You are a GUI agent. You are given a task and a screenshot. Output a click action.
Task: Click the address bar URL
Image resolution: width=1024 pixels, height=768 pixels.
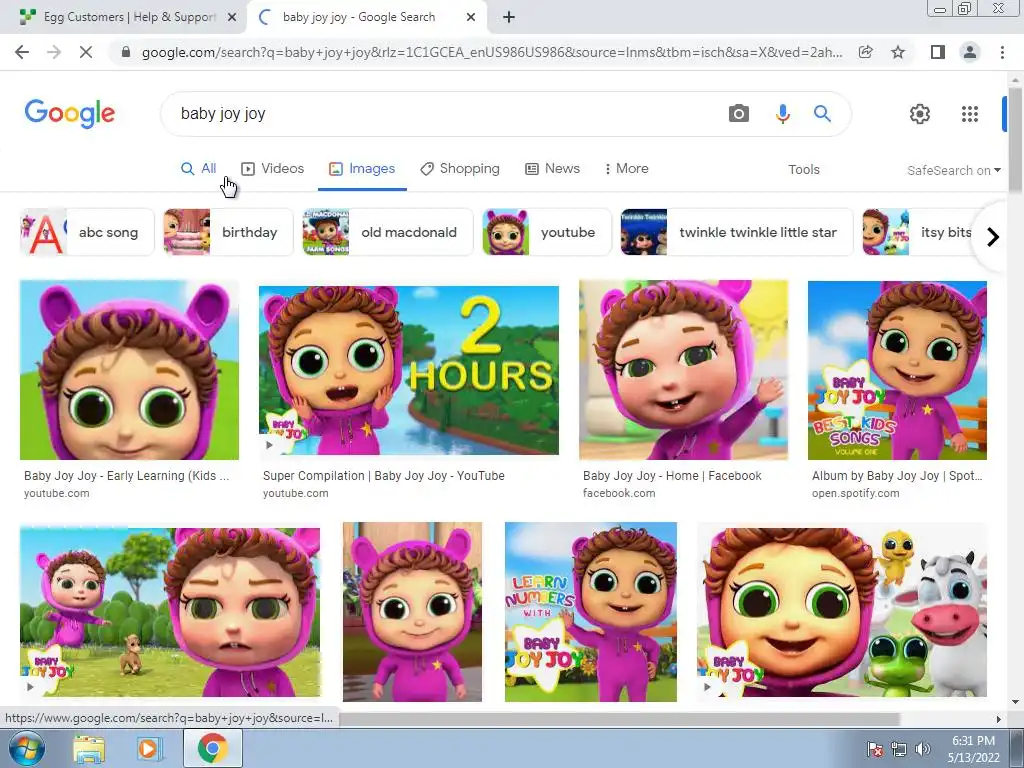(491, 52)
